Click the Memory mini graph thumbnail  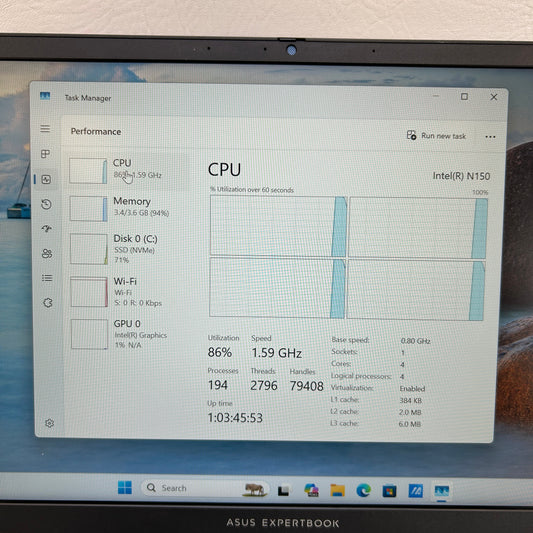point(88,209)
